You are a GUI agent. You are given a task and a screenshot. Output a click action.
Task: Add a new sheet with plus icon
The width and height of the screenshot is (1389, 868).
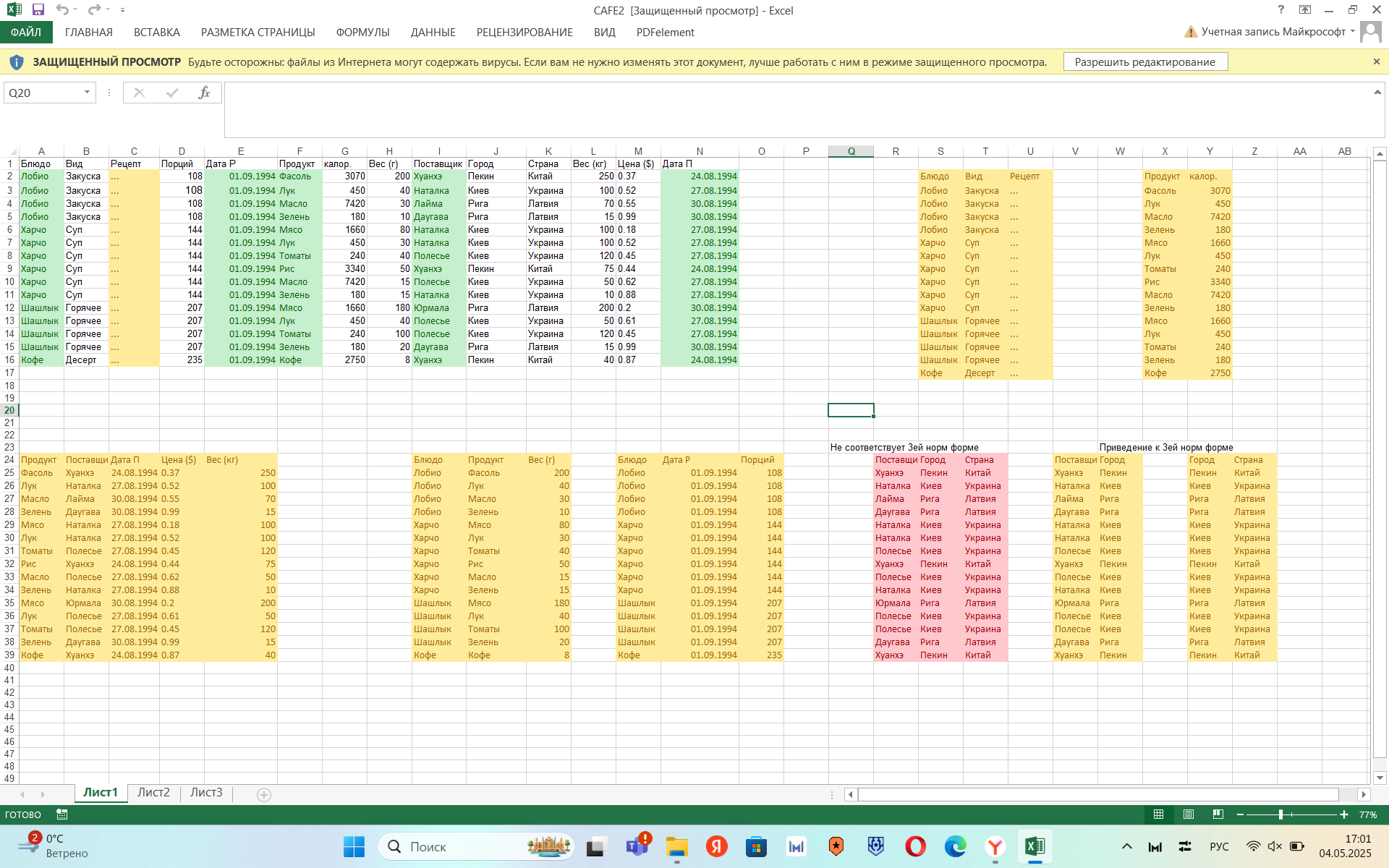tap(264, 794)
